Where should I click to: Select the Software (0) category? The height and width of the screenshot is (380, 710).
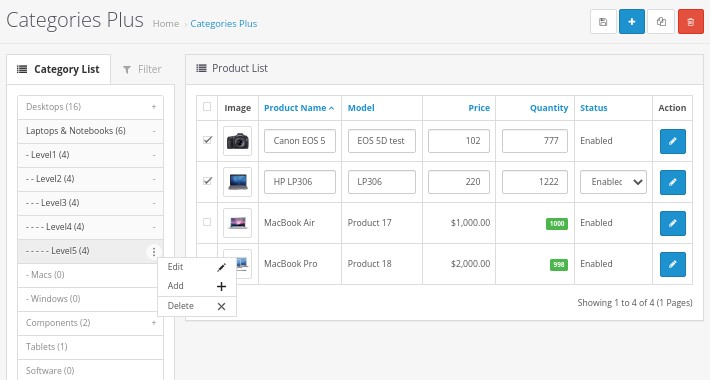click(x=90, y=370)
